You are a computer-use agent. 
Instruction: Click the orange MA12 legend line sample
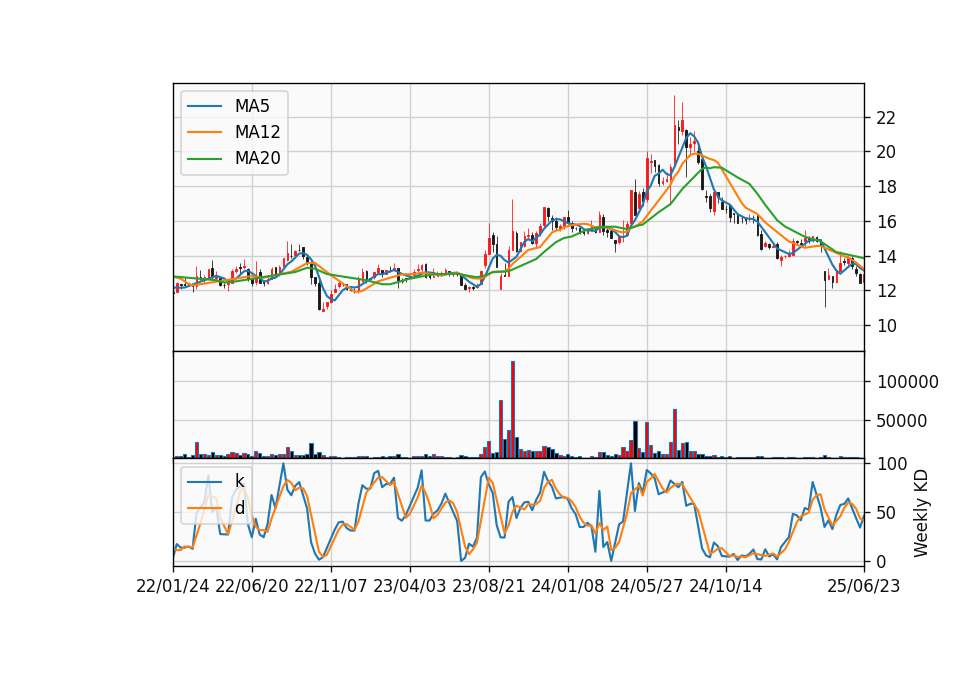pos(204,132)
